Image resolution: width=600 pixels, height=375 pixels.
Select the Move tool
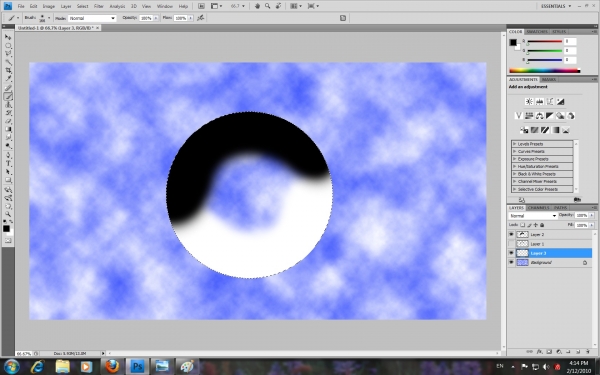[x=8, y=37]
